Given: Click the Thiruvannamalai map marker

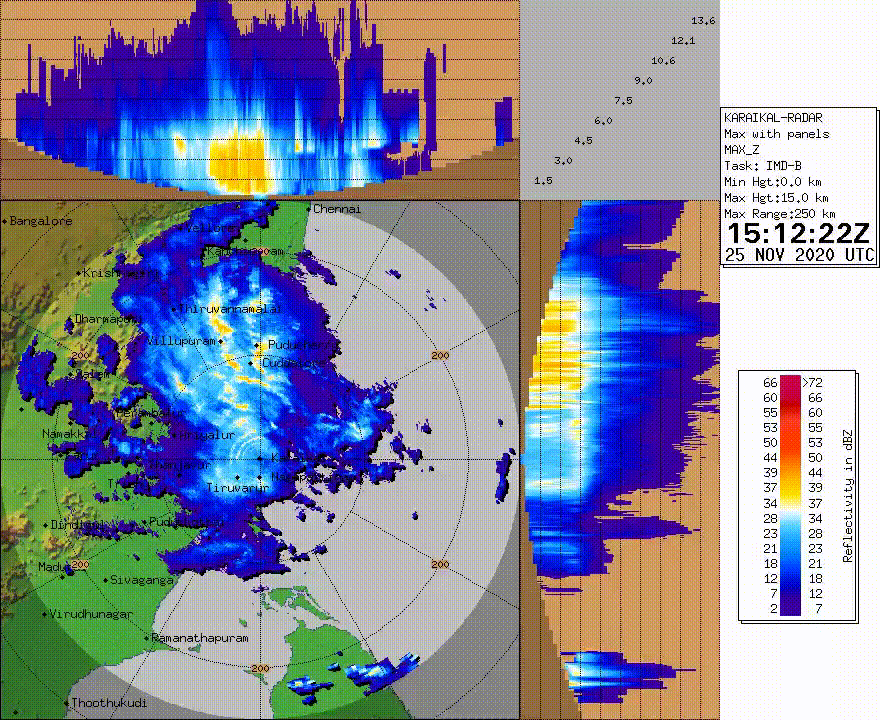Looking at the screenshot, I should coord(174,310).
